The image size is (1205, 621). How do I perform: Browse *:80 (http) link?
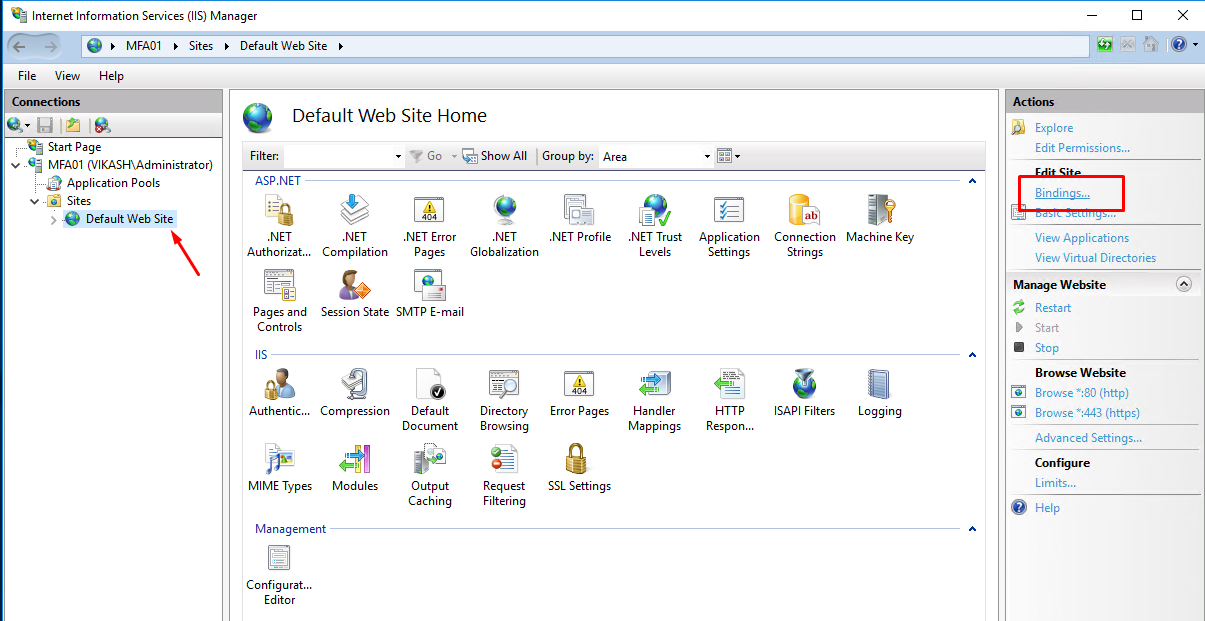pos(1081,393)
